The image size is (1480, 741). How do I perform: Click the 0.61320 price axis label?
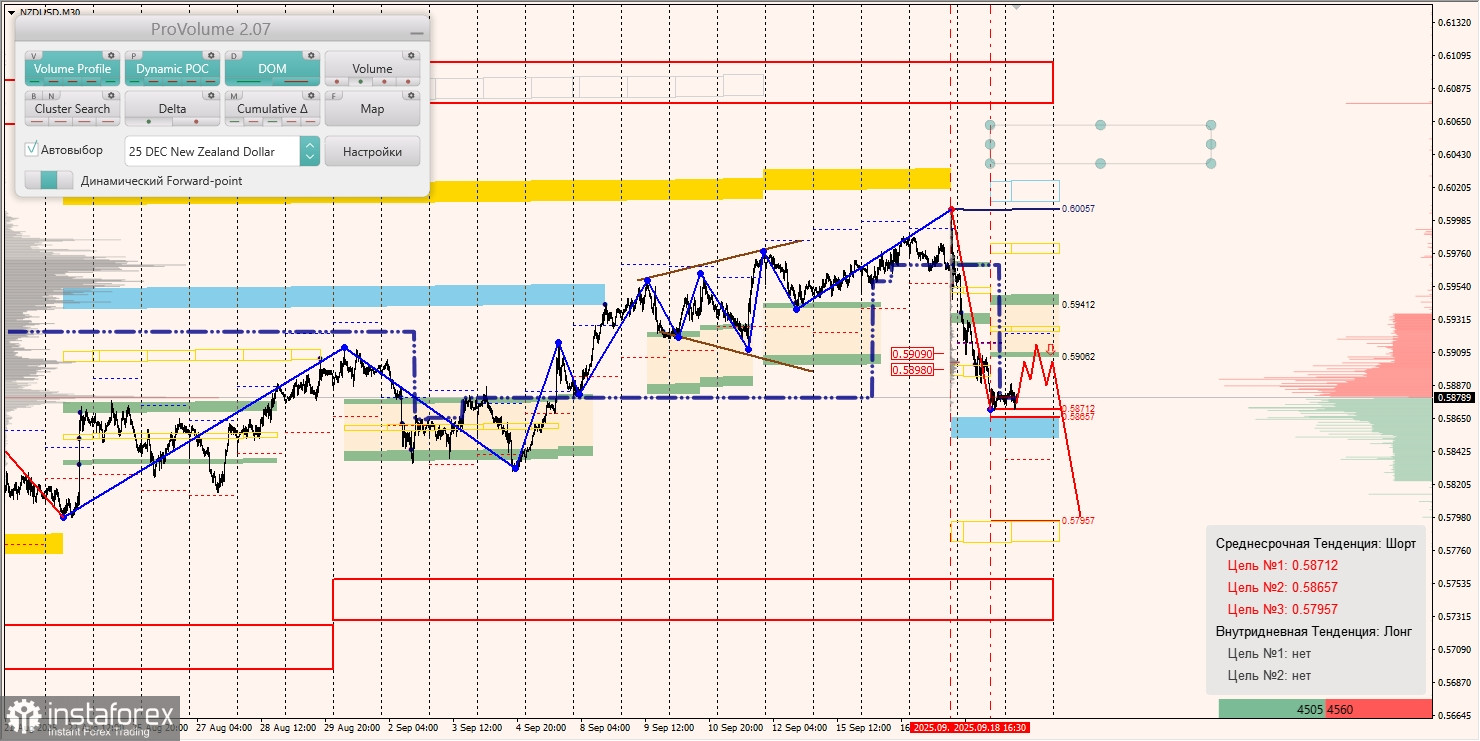pyautogui.click(x=1454, y=22)
